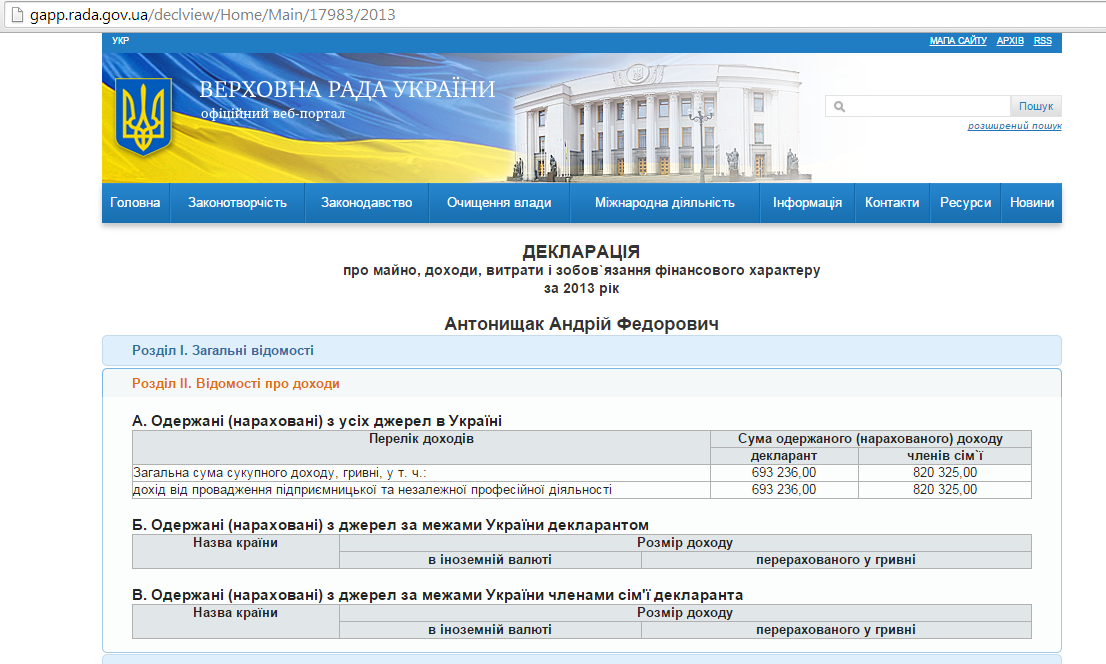The height and width of the screenshot is (664, 1106).
Task: Open the МАПА САЙТУ link
Action: (958, 41)
